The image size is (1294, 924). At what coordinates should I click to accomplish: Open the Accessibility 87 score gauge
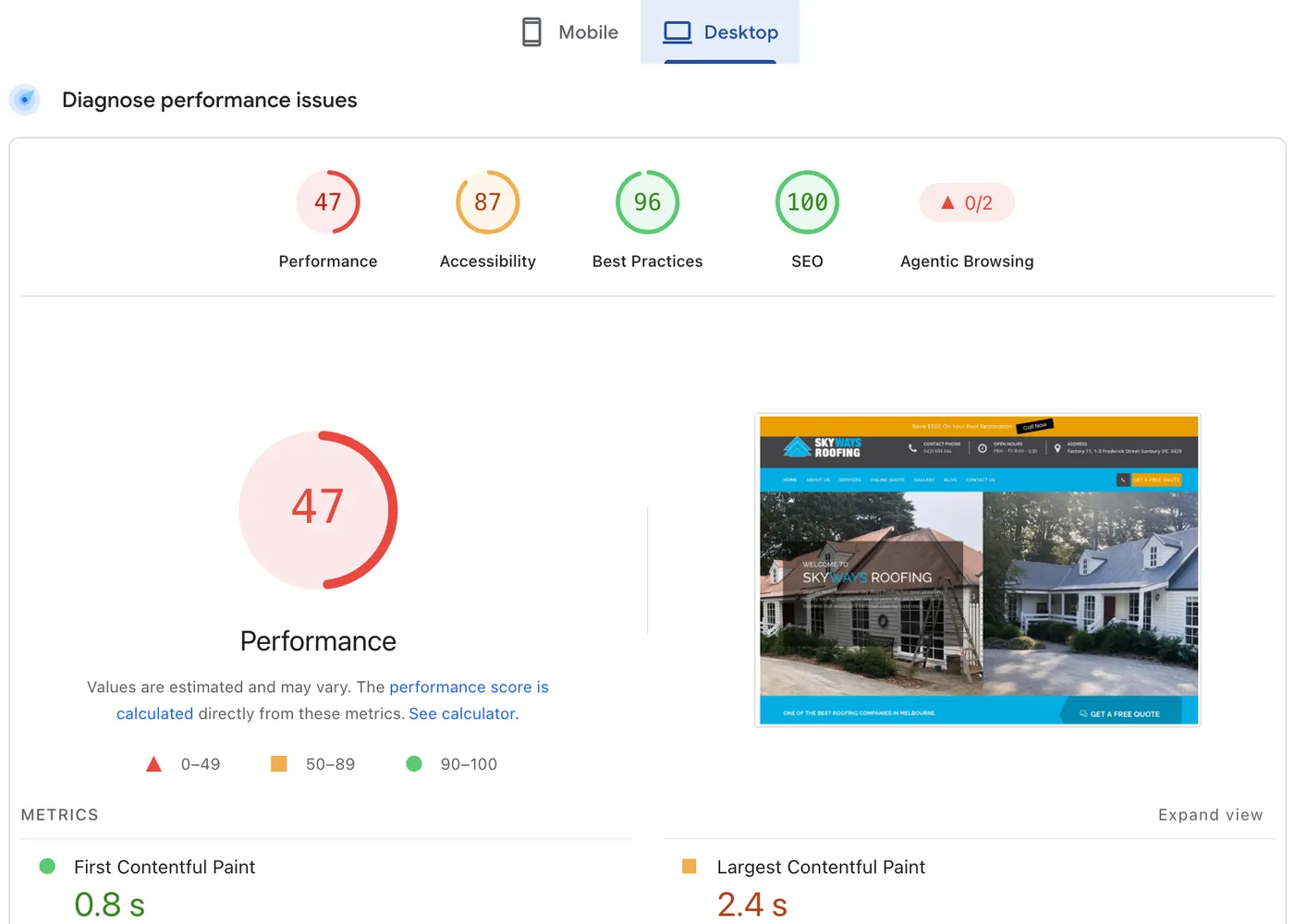[x=488, y=202]
